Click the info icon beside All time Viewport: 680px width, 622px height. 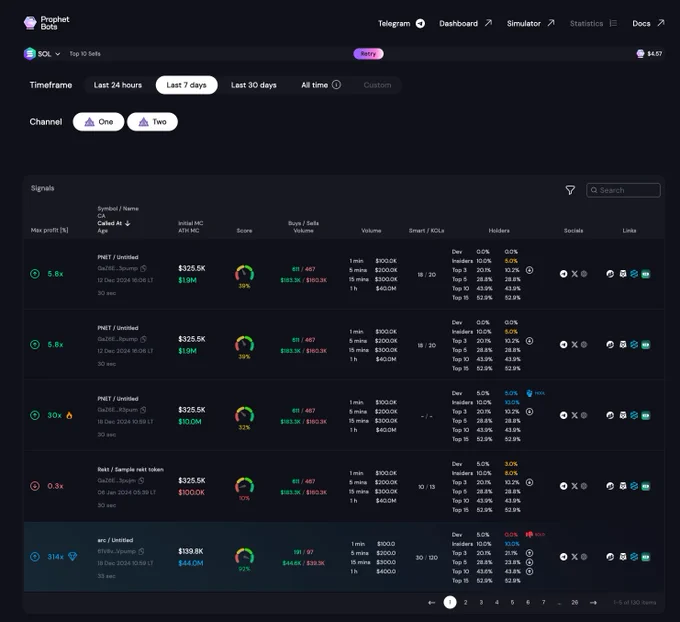(337, 85)
